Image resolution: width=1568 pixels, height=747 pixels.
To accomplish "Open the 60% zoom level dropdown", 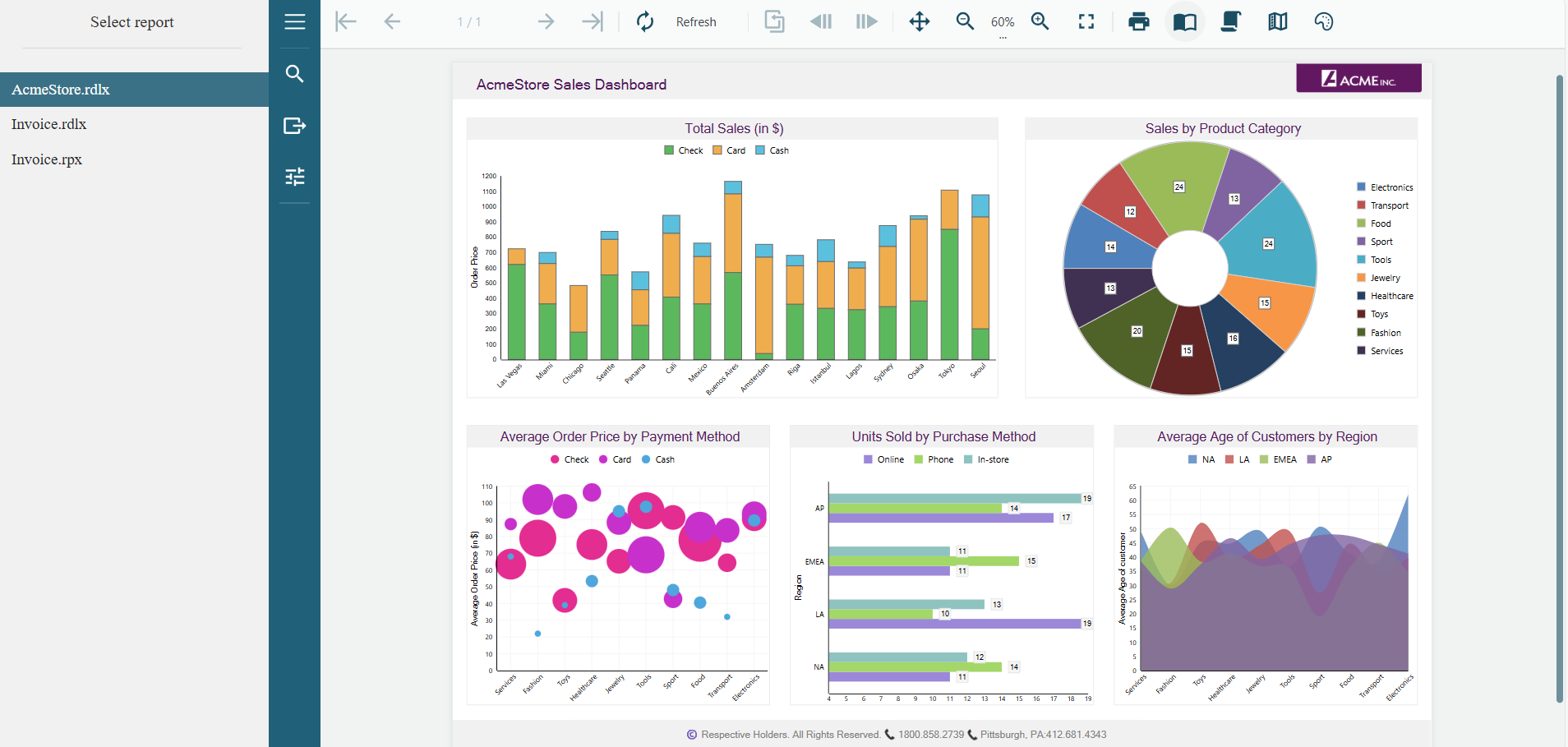I will (x=1003, y=23).
